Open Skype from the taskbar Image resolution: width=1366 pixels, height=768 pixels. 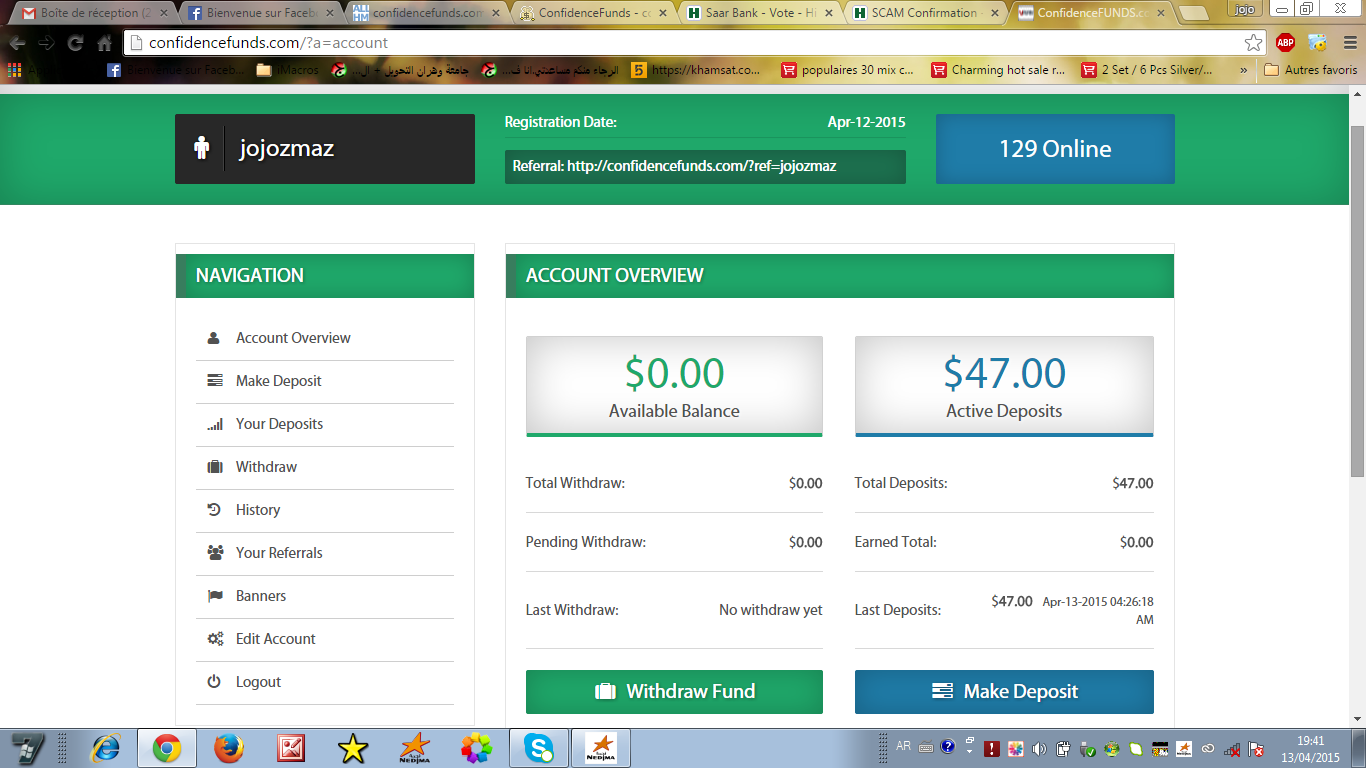(x=539, y=748)
